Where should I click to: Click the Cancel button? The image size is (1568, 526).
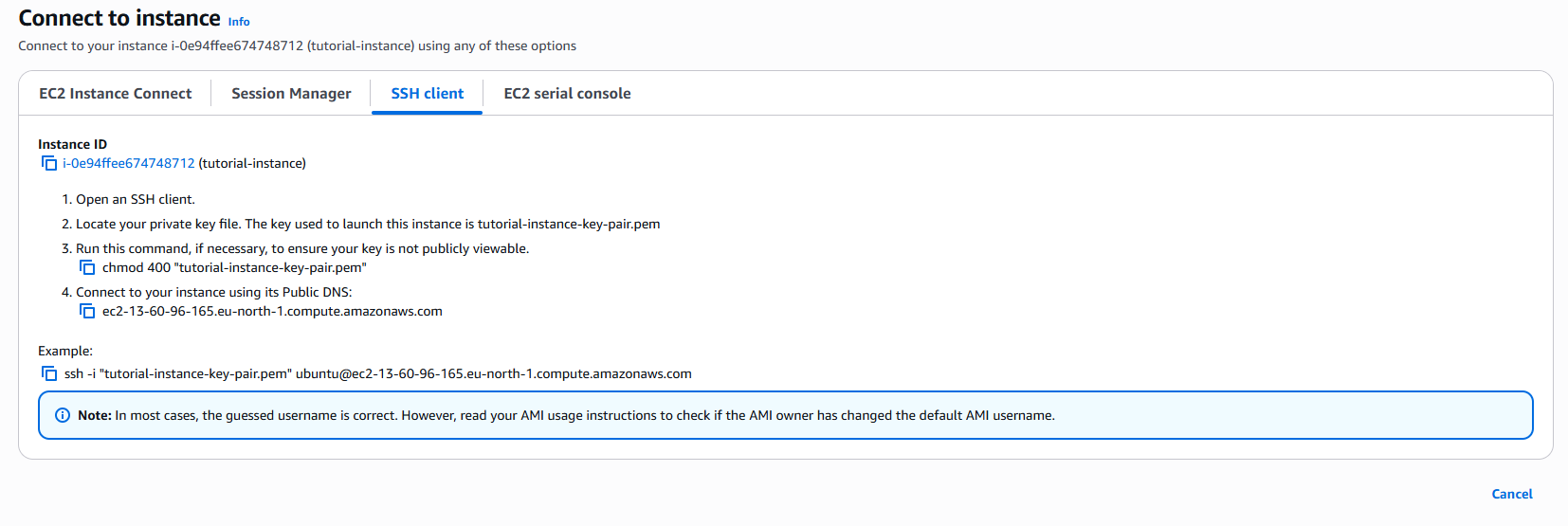coord(1512,494)
